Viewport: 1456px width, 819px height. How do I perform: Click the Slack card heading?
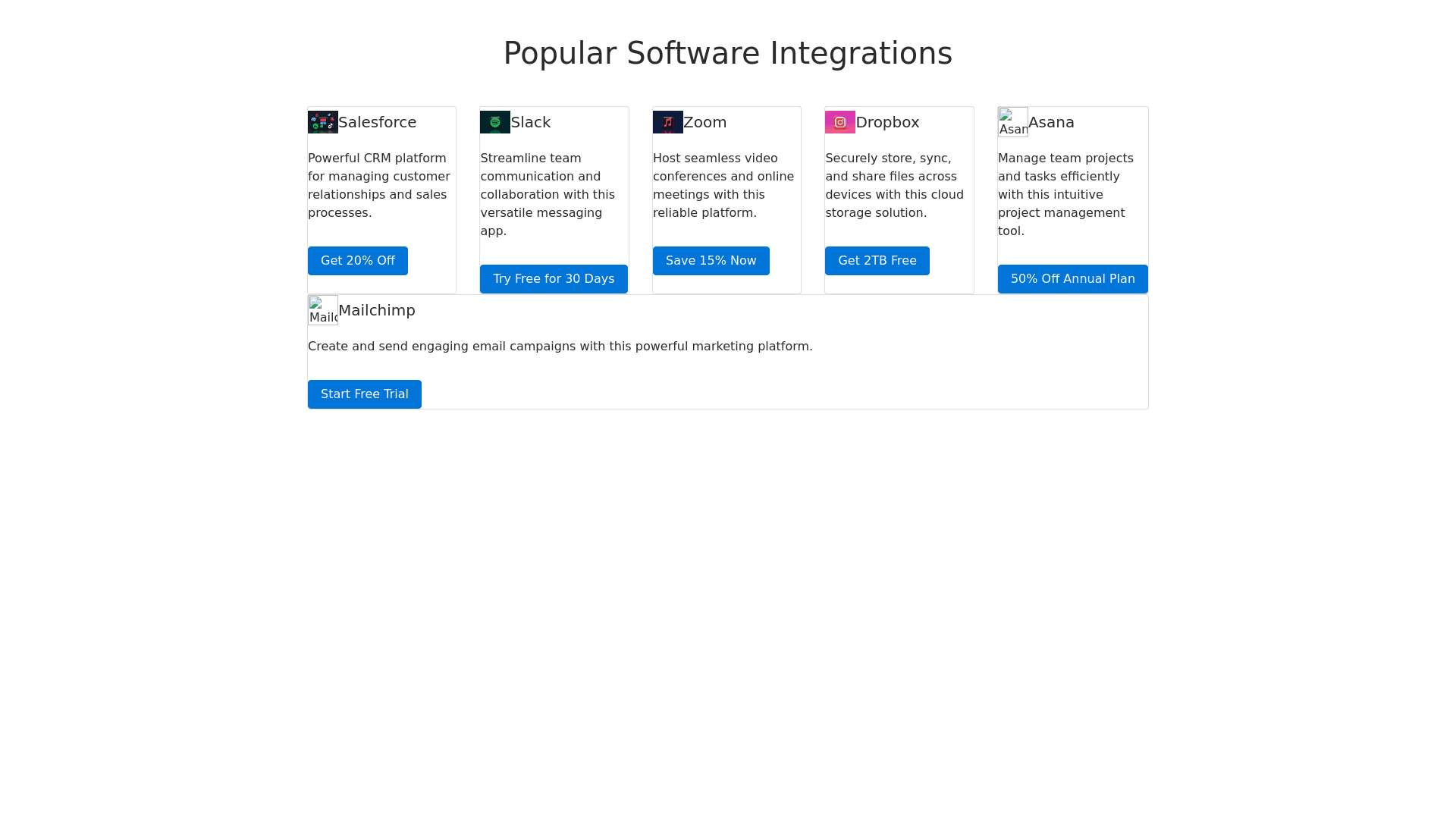(x=531, y=122)
